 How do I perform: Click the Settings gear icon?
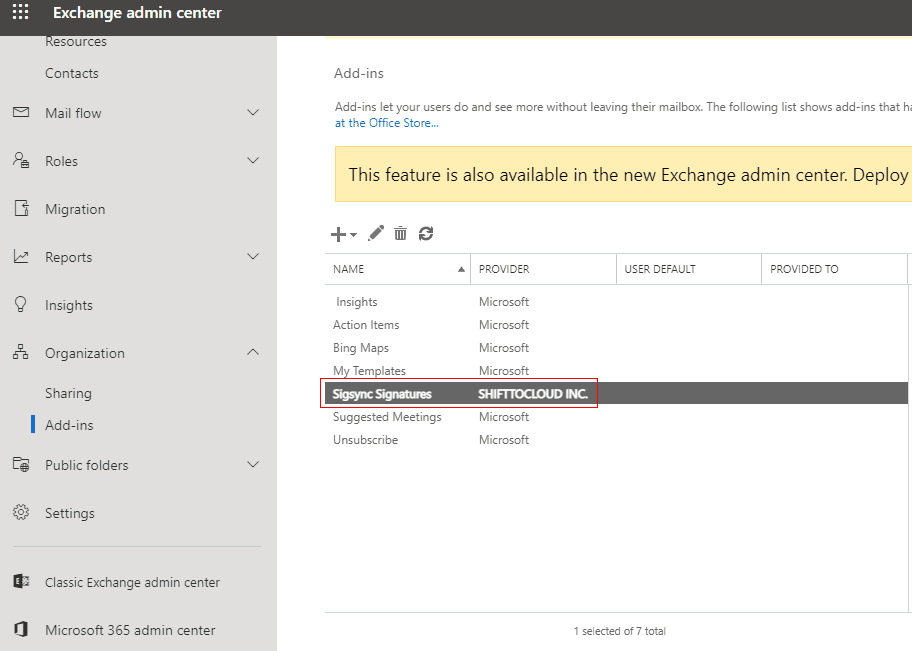click(21, 513)
